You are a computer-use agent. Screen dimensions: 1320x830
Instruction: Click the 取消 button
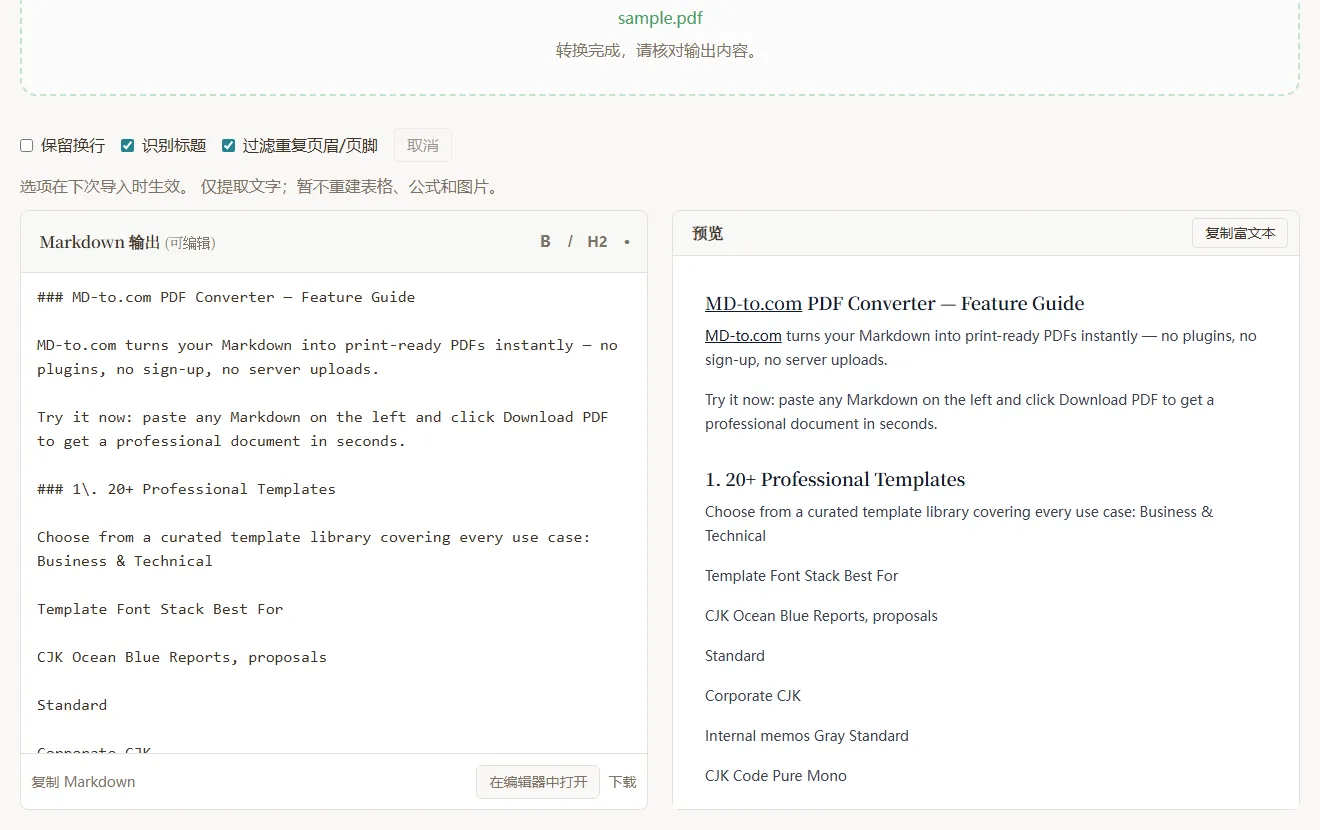[x=423, y=145]
